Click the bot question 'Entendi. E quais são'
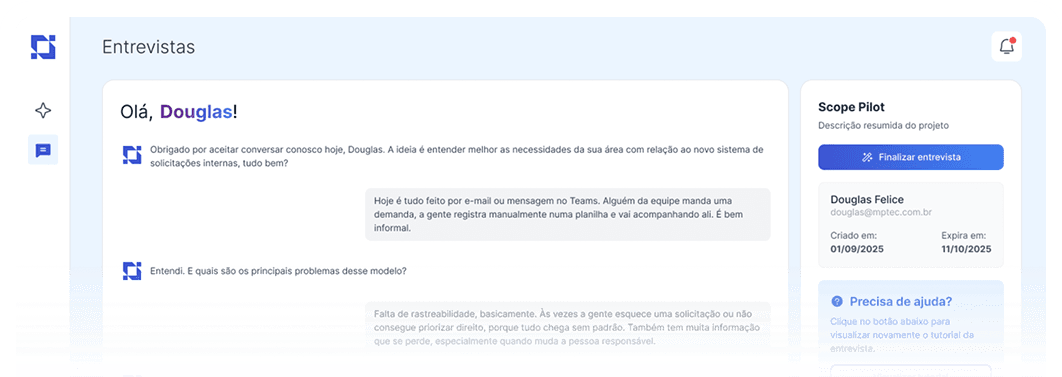Viewport: 1062px width, 377px height. click(278, 271)
